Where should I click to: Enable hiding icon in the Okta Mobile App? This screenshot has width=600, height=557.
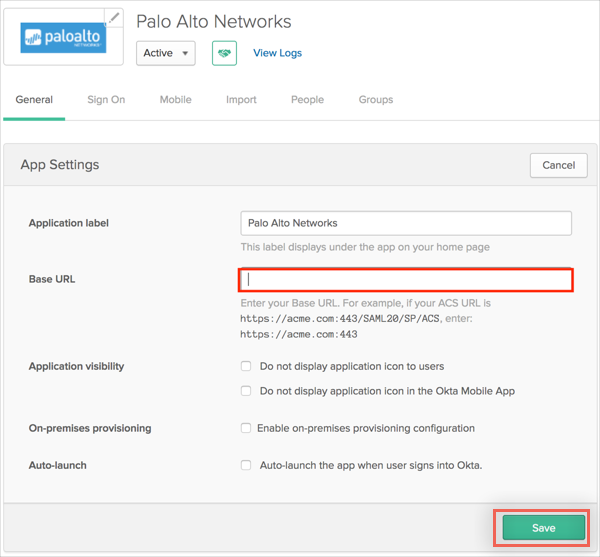point(246,391)
